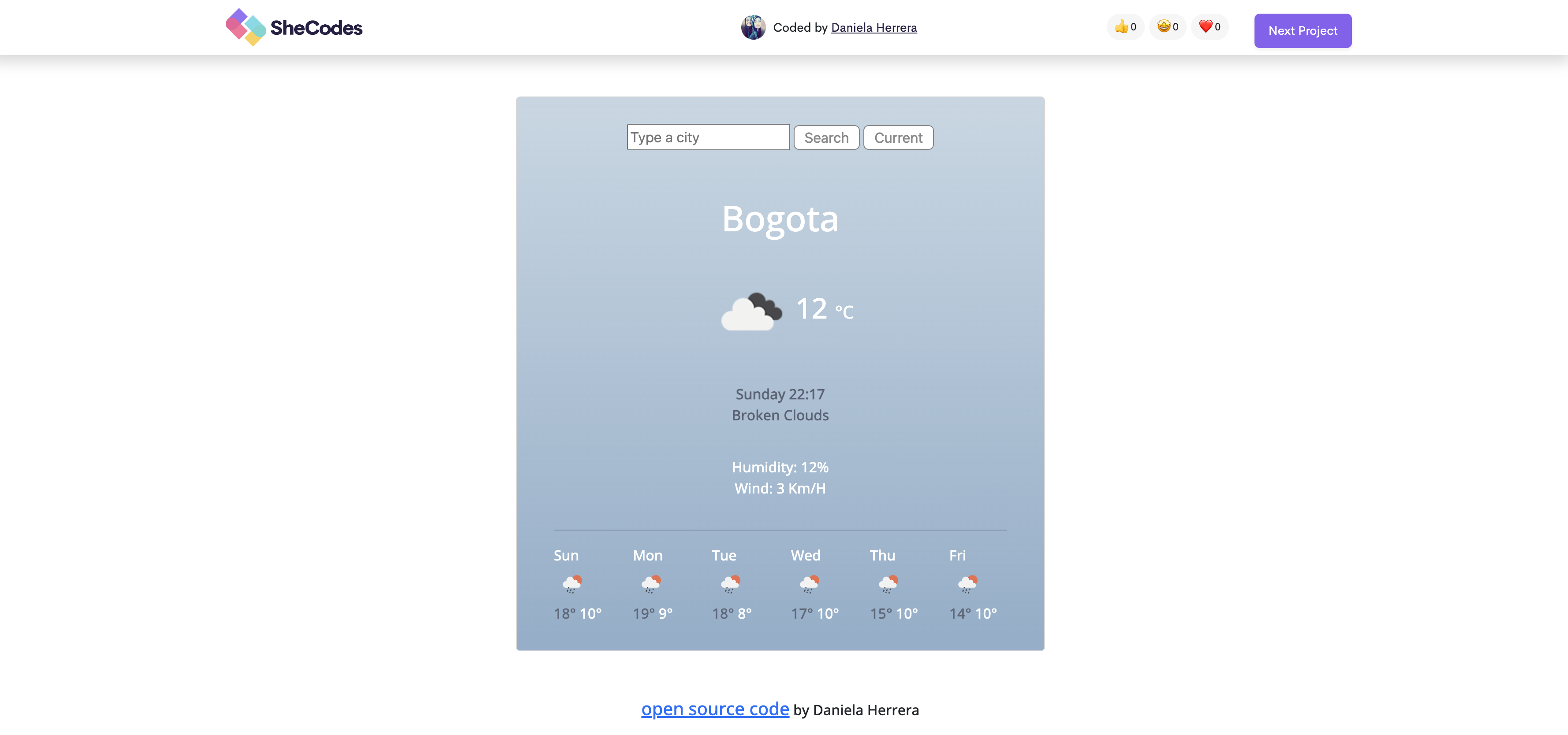Click the Bogota city name heading
The image size is (1568, 735).
pos(780,218)
